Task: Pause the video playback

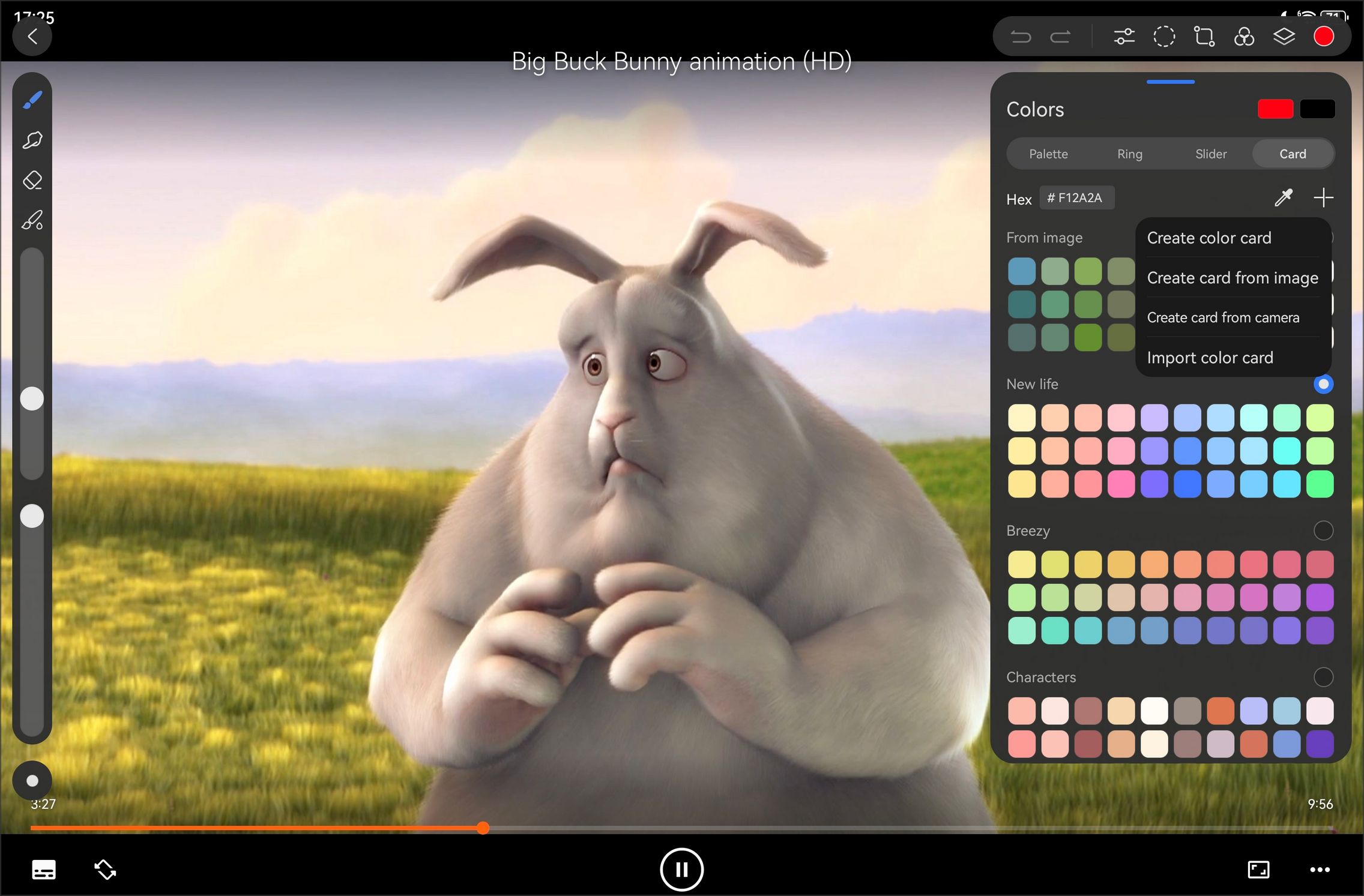Action: tap(681, 869)
